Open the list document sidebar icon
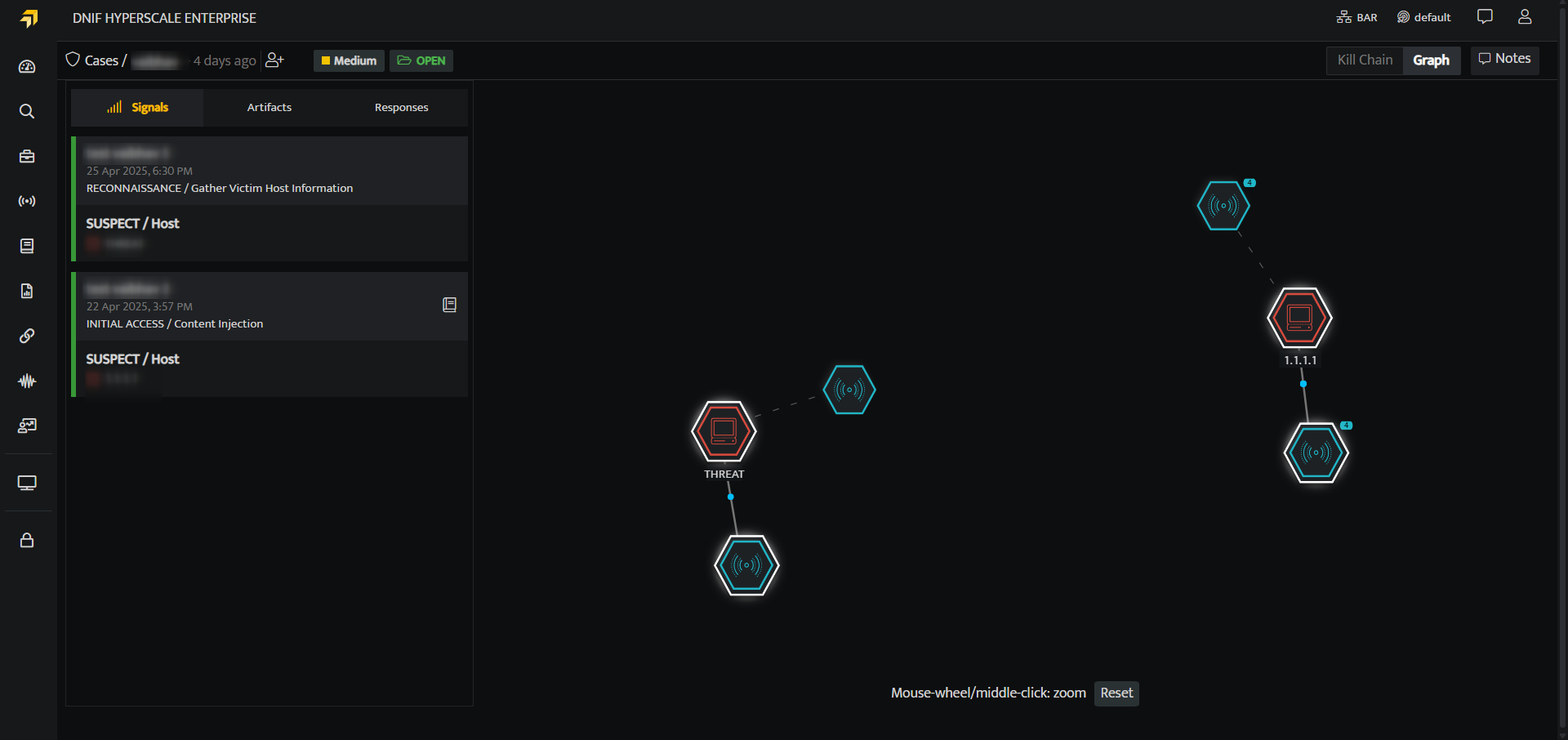This screenshot has width=1568, height=740. tap(27, 246)
